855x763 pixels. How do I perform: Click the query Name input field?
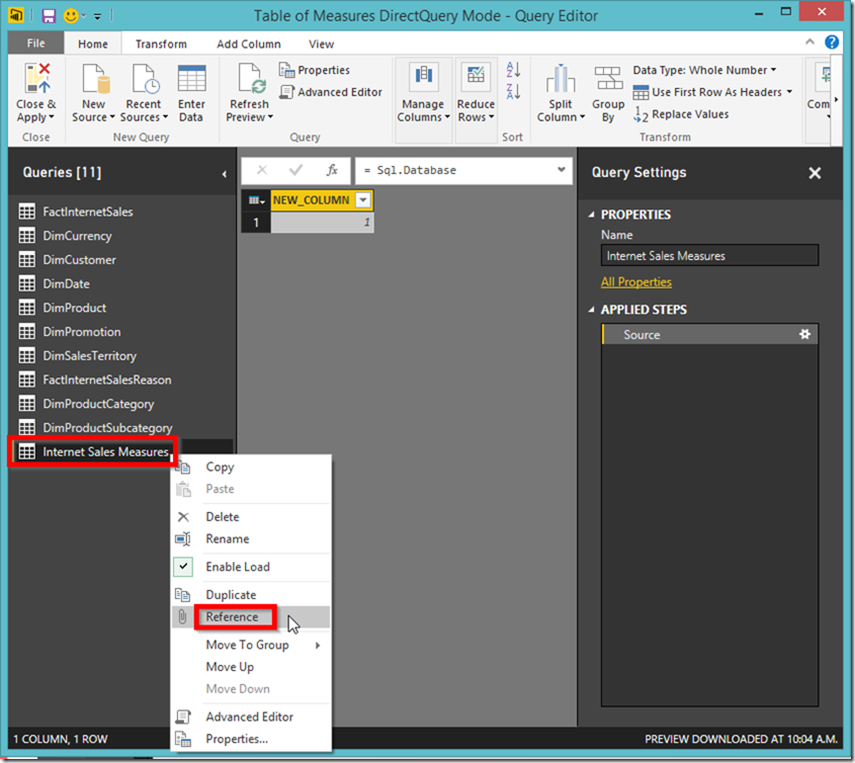[709, 255]
